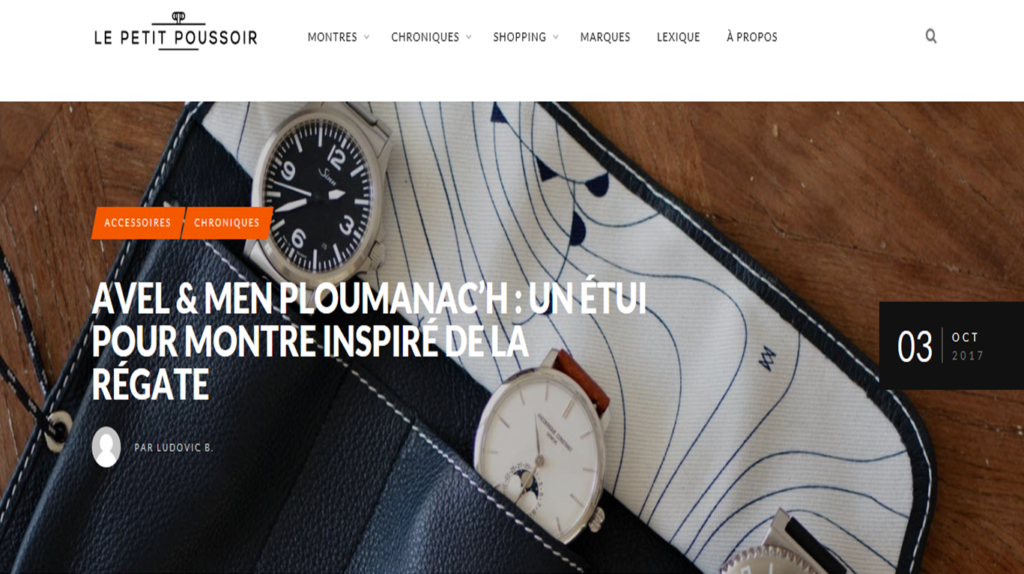Open the Avel & Men Ploumanac'h article title
This screenshot has width=1024, height=574.
[369, 341]
